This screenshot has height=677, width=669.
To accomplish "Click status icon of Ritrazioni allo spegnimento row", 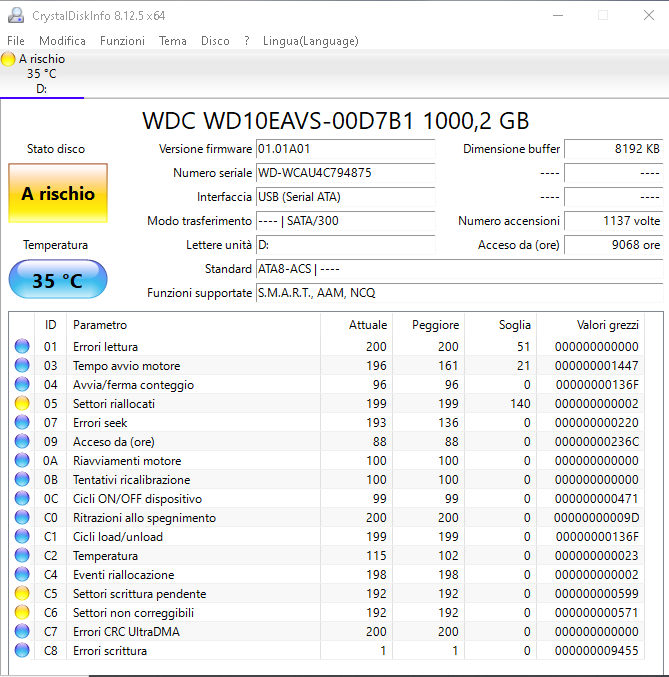I will click(x=22, y=517).
